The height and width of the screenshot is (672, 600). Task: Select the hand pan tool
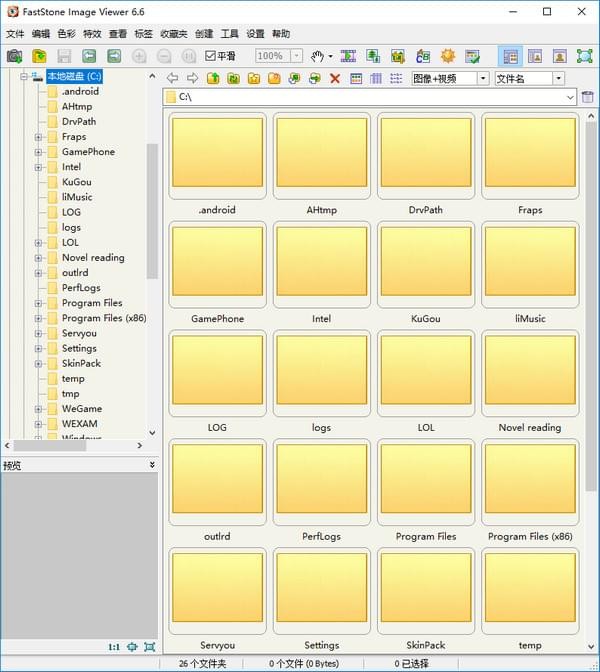pos(317,56)
